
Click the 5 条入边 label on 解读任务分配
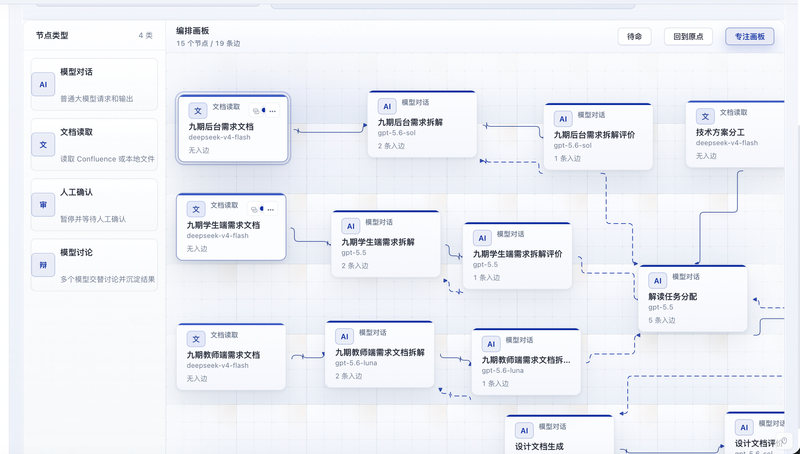[662, 320]
